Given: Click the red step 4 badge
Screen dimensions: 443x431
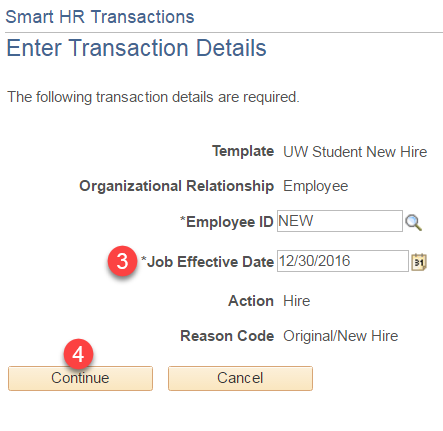Looking at the screenshot, I should coord(78,354).
